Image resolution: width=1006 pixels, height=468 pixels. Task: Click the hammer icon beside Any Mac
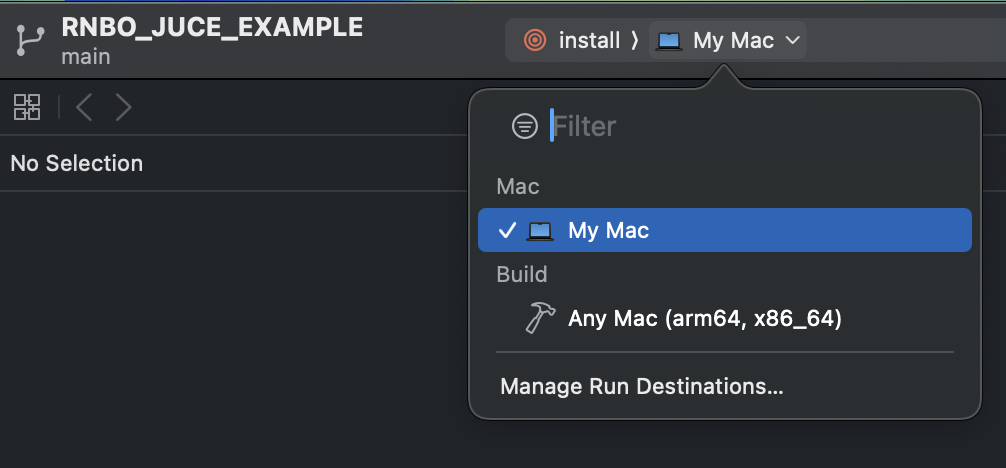coord(540,318)
